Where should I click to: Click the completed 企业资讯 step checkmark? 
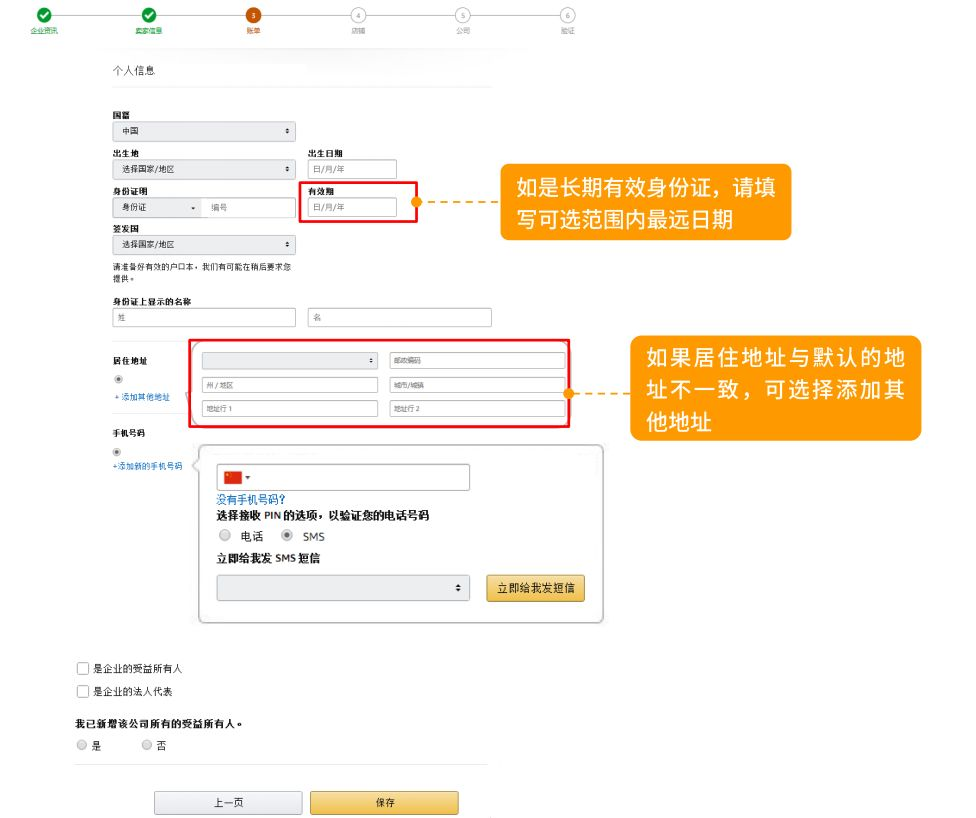pyautogui.click(x=44, y=15)
